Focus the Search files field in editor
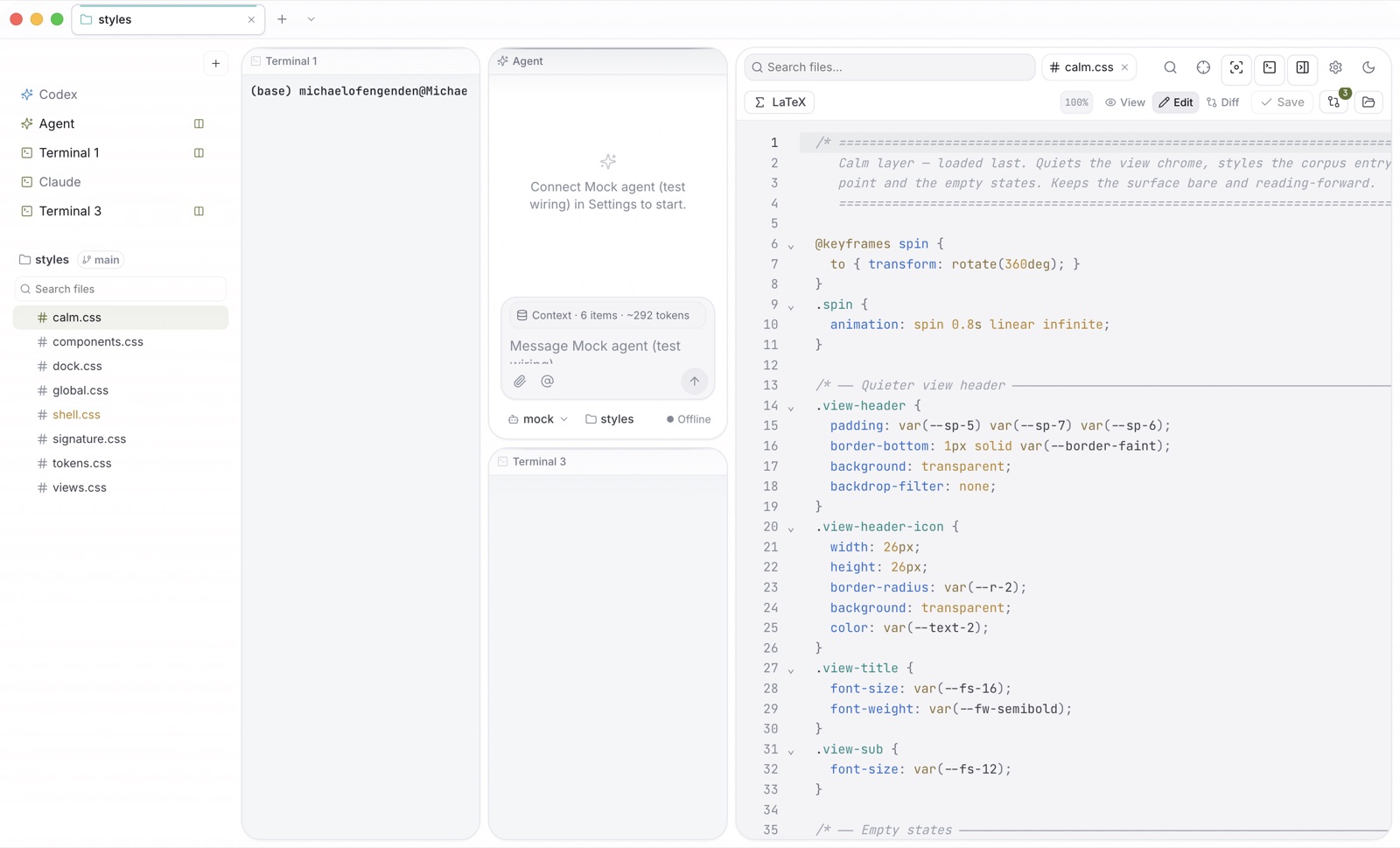The width and height of the screenshot is (1400, 848). coord(890,67)
